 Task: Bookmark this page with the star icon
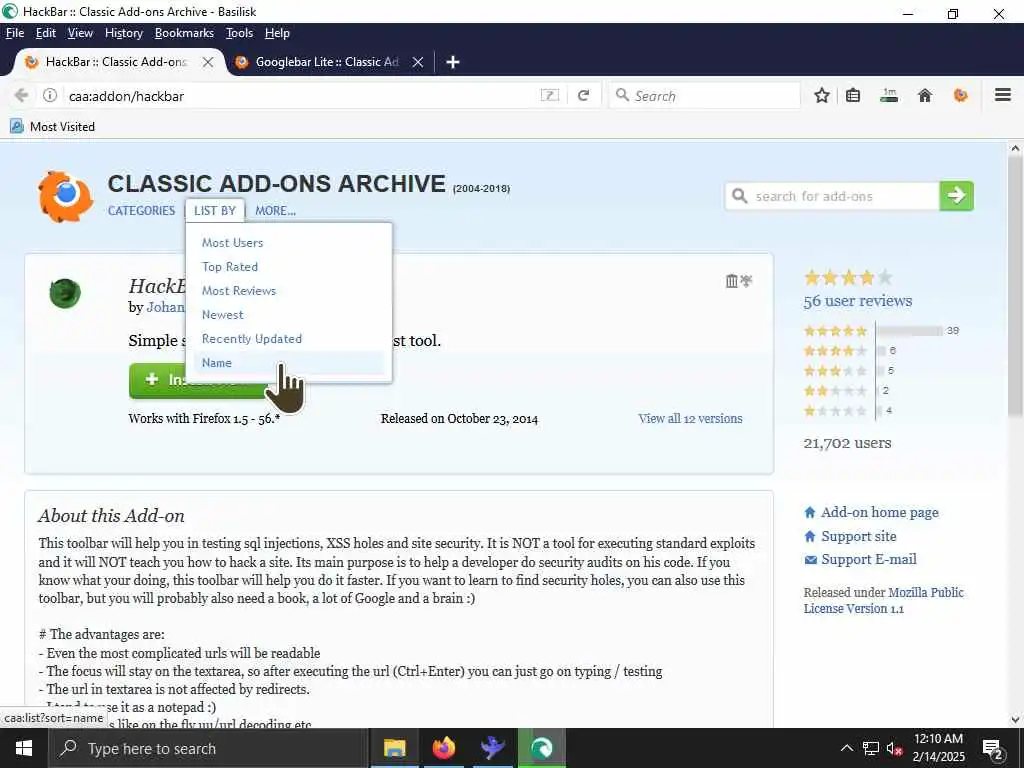pyautogui.click(x=822, y=95)
